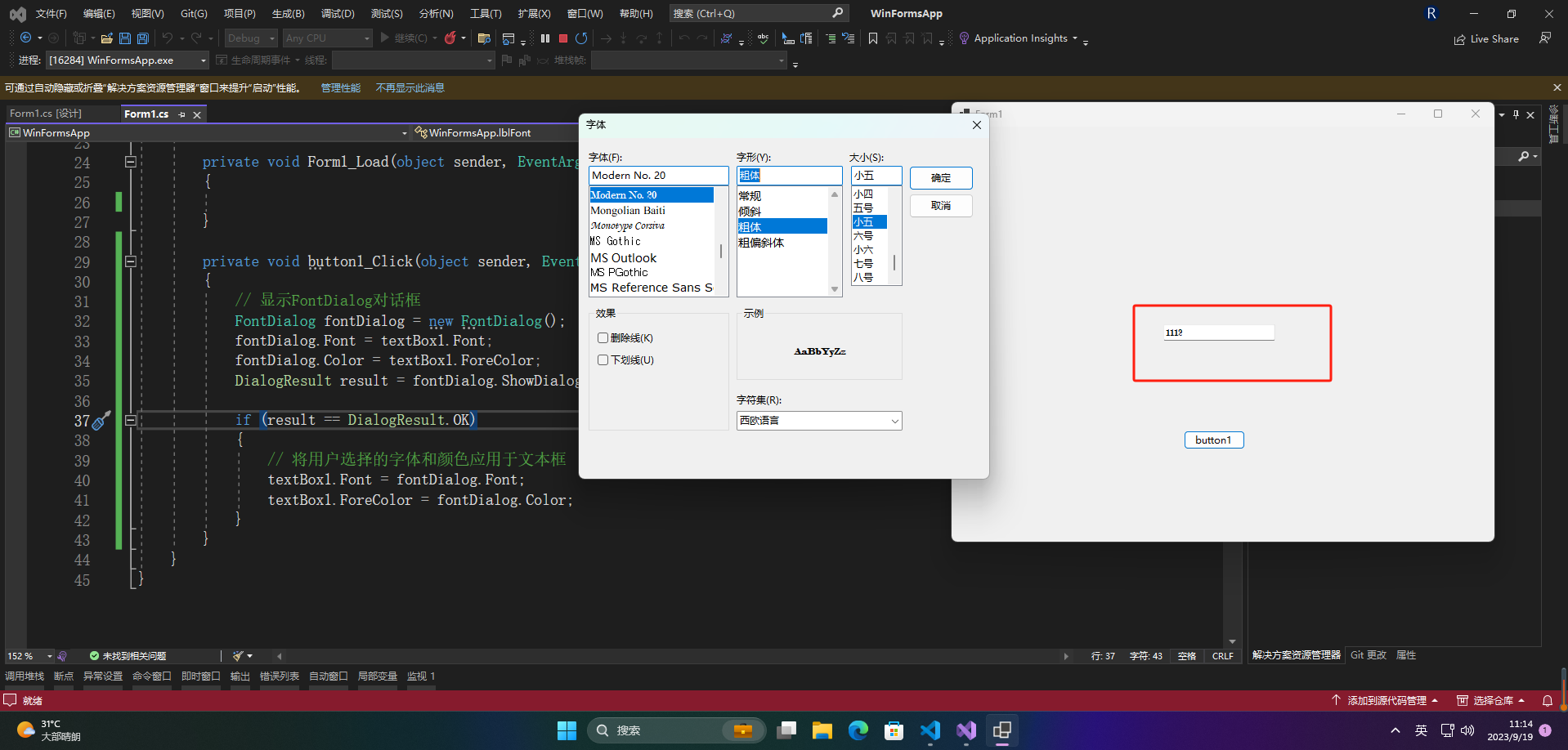Enable the 下划线(U) underline checkbox
This screenshot has height=750, width=1568.
603,360
